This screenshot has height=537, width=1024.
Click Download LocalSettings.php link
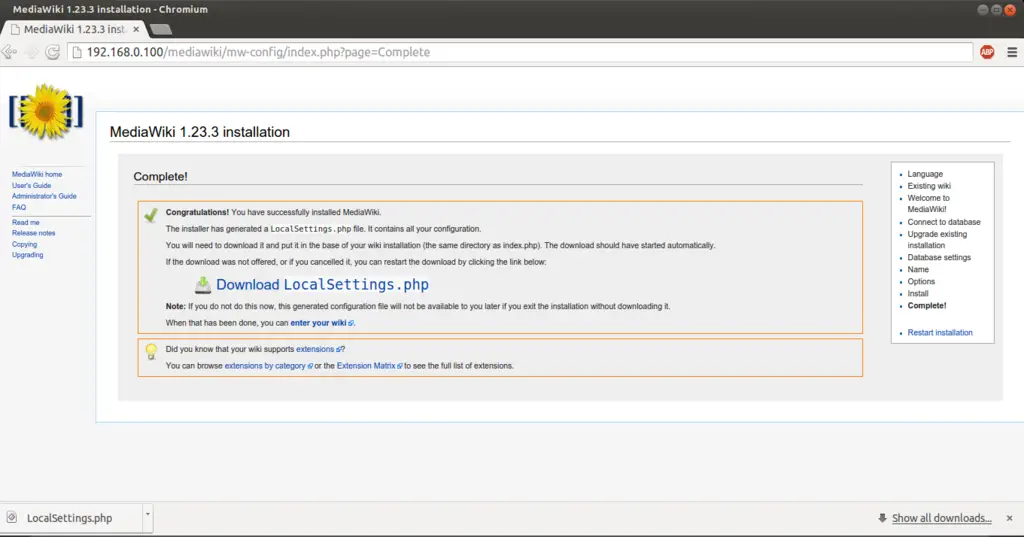[x=322, y=285]
